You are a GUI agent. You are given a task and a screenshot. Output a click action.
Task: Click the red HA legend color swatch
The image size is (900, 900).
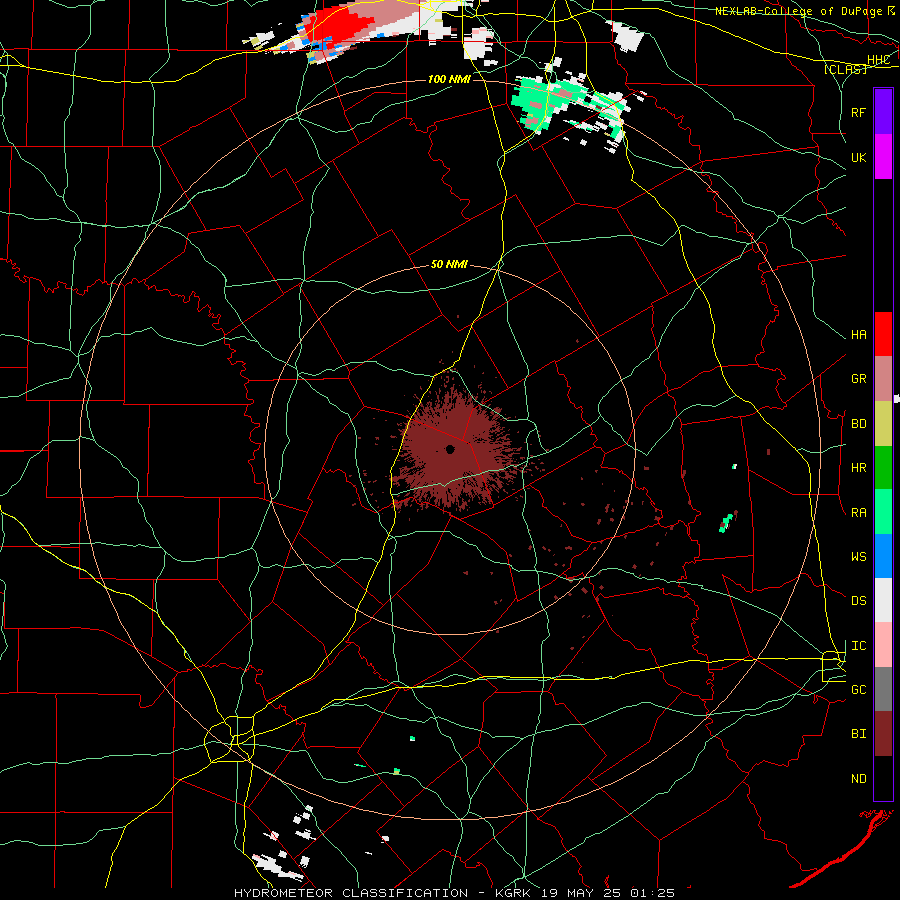(883, 334)
